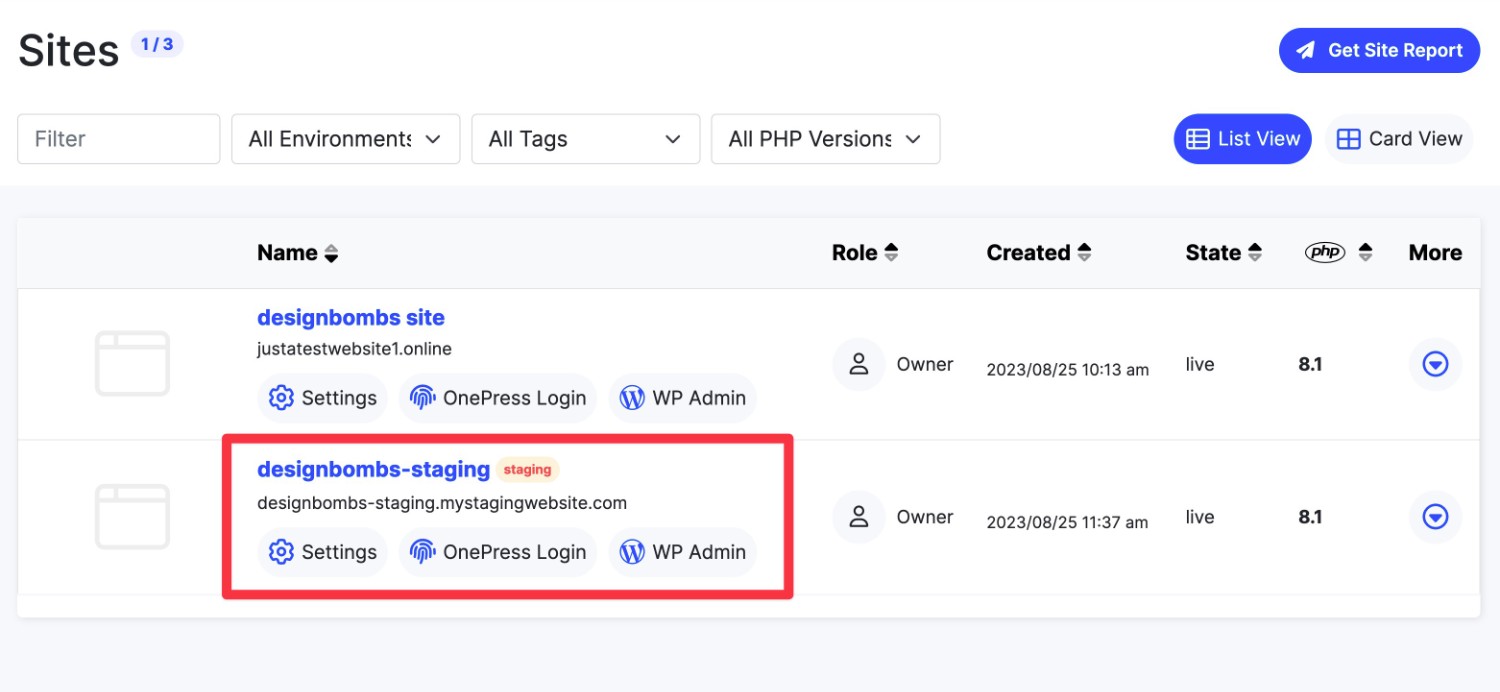Viewport: 1500px width, 692px height.
Task: Click the Owner user icon for designbombs-staging
Action: [x=859, y=517]
